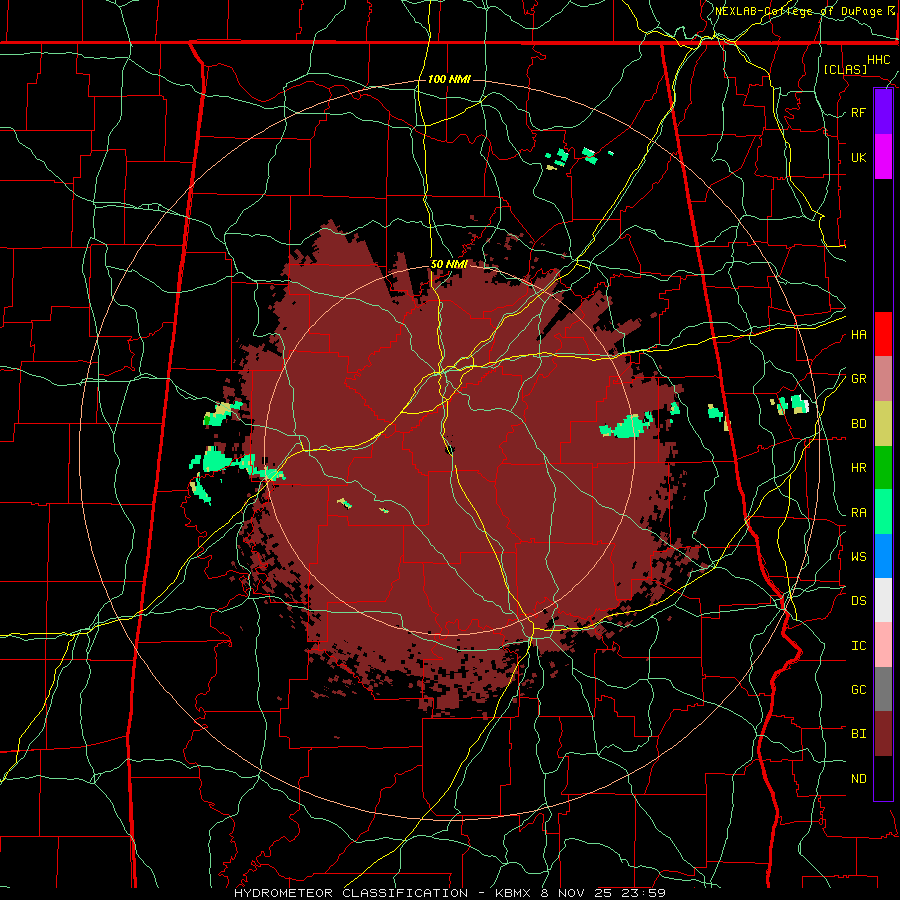Click the light pink IC legend swatch
Viewport: 900px width, 900px height.
pyautogui.click(x=883, y=645)
